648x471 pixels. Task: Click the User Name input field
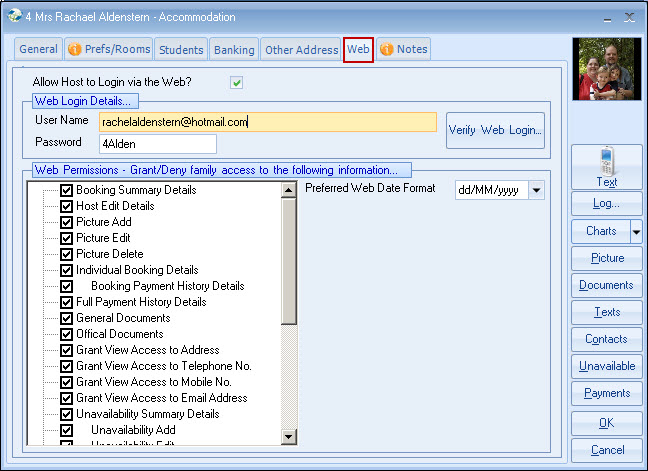(268, 122)
